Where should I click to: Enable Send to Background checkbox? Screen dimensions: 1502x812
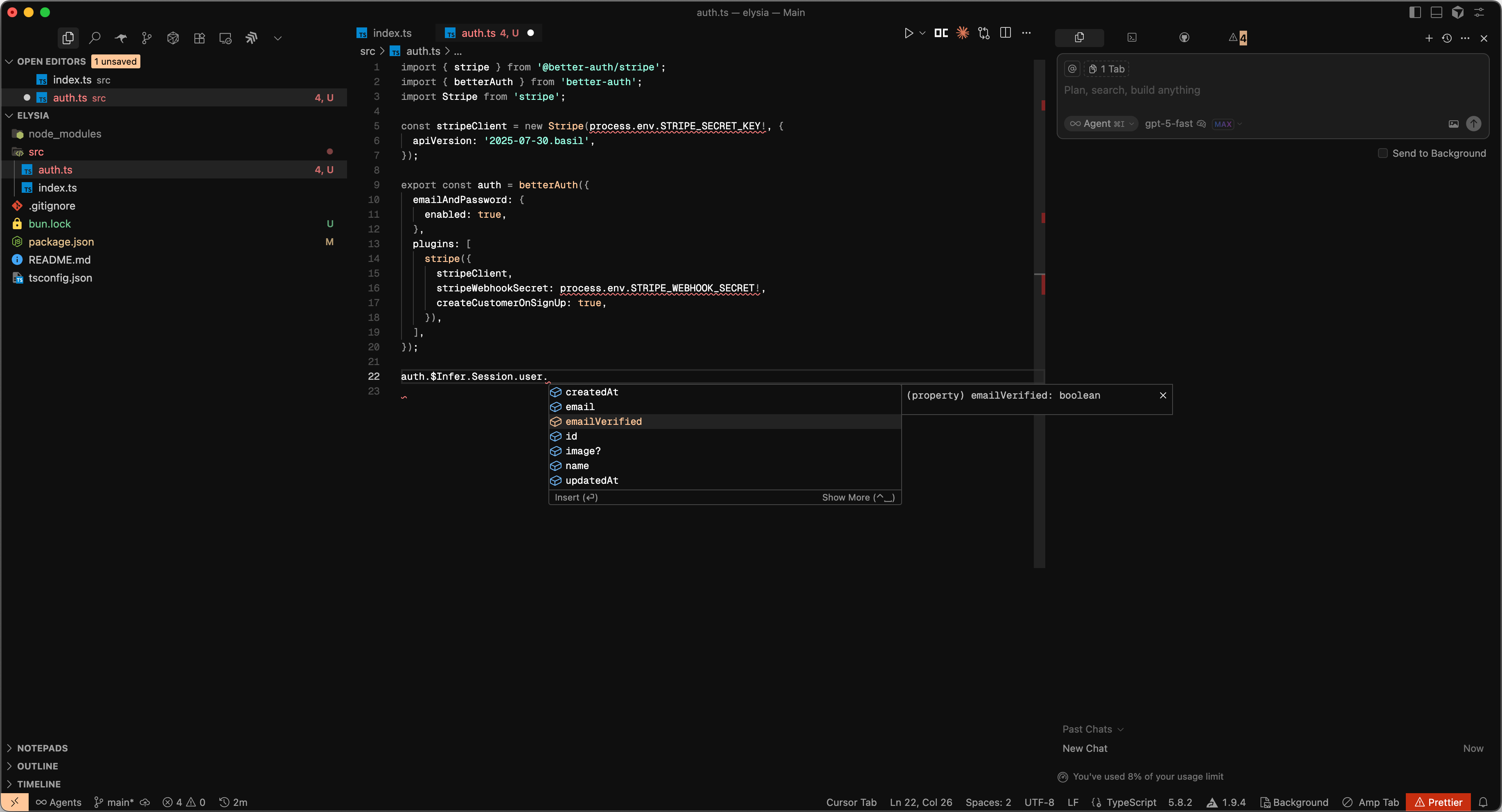(x=1382, y=153)
